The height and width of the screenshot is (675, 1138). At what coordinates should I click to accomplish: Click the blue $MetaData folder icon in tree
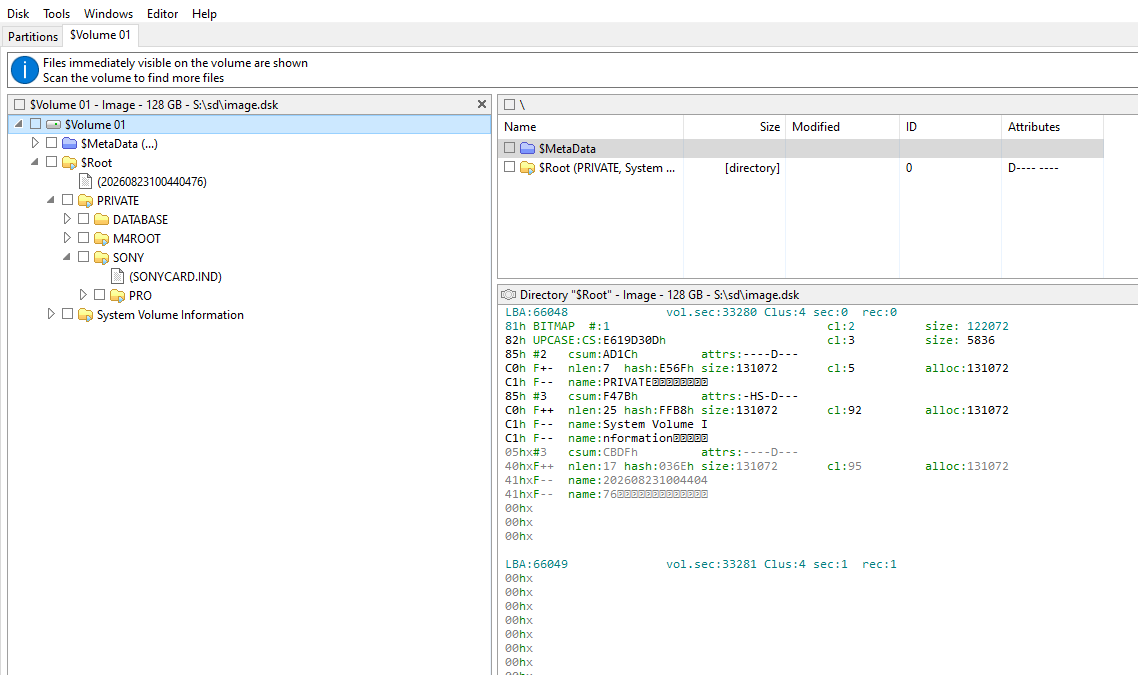[x=70, y=144]
